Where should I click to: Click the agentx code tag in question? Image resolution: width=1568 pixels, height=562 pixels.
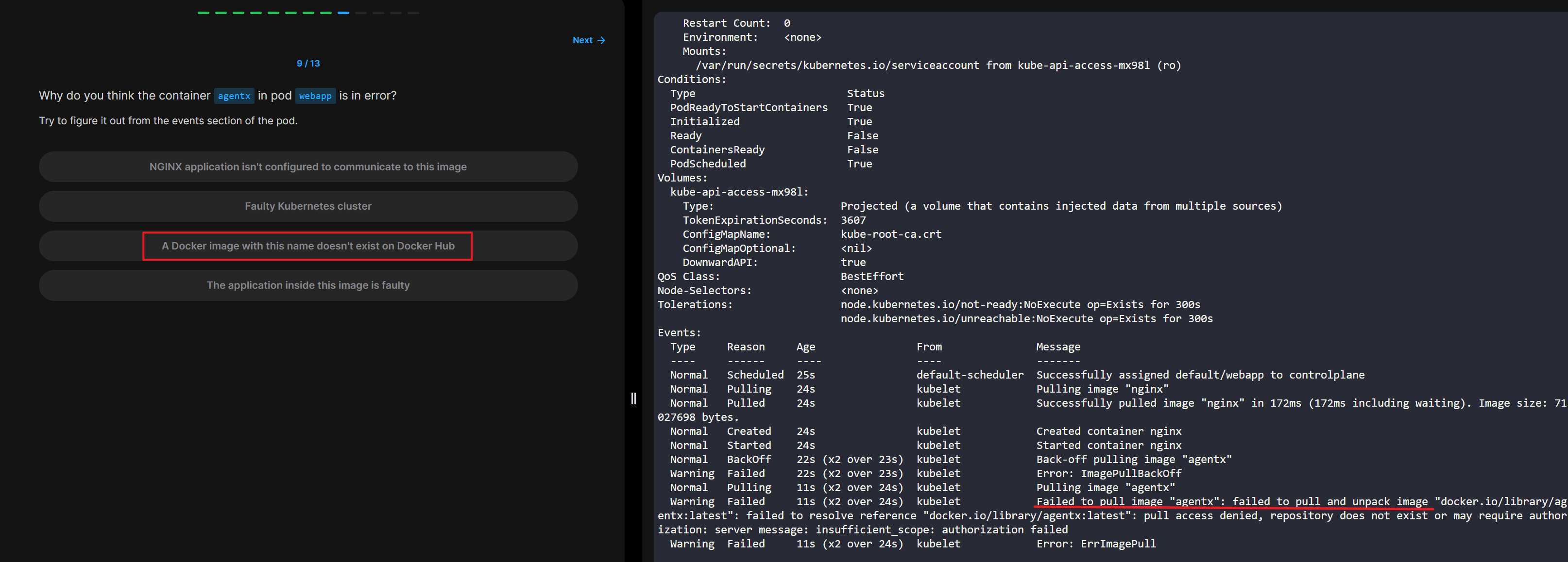(x=234, y=96)
